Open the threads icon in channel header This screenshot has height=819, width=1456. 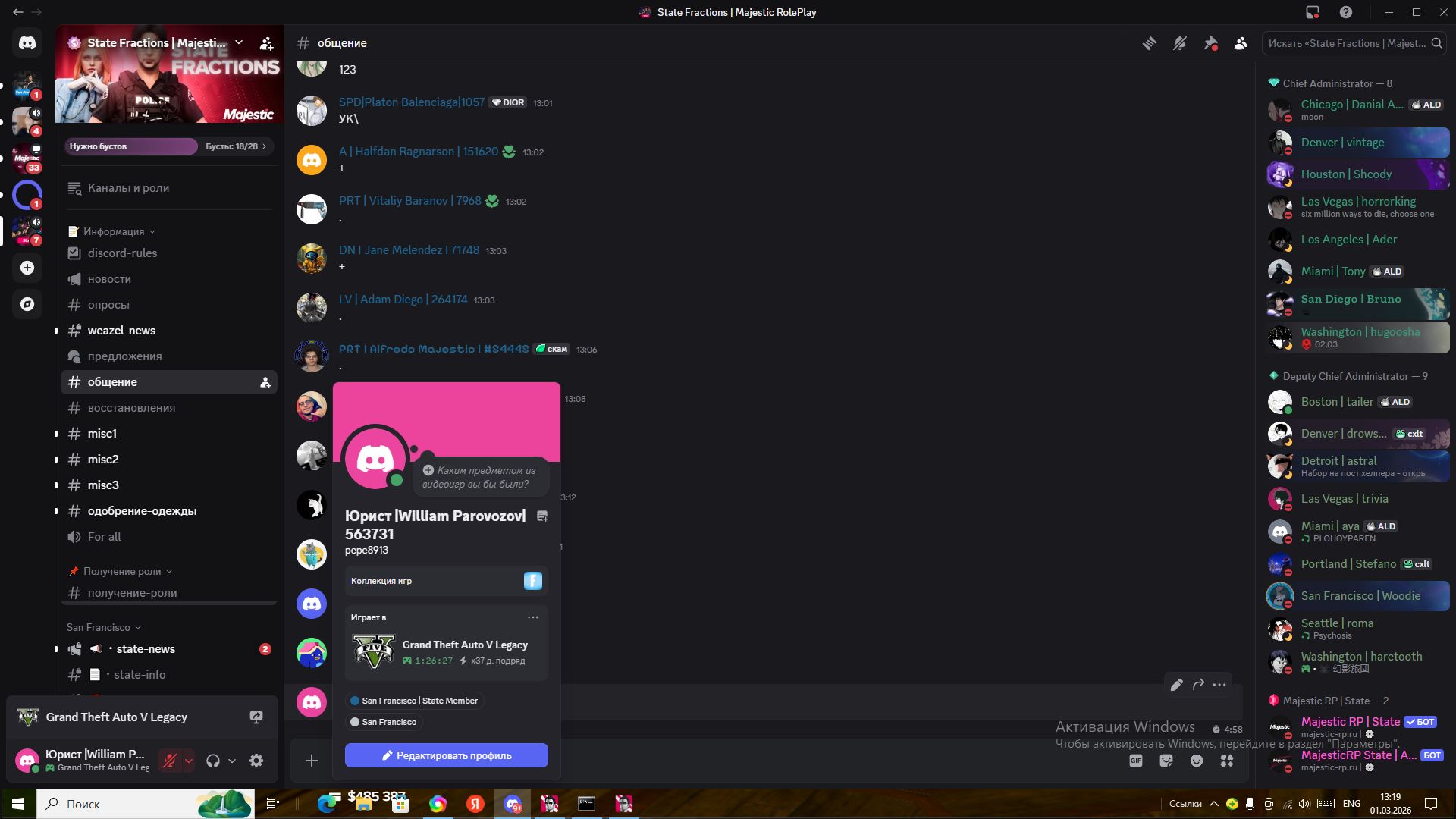coord(1150,43)
